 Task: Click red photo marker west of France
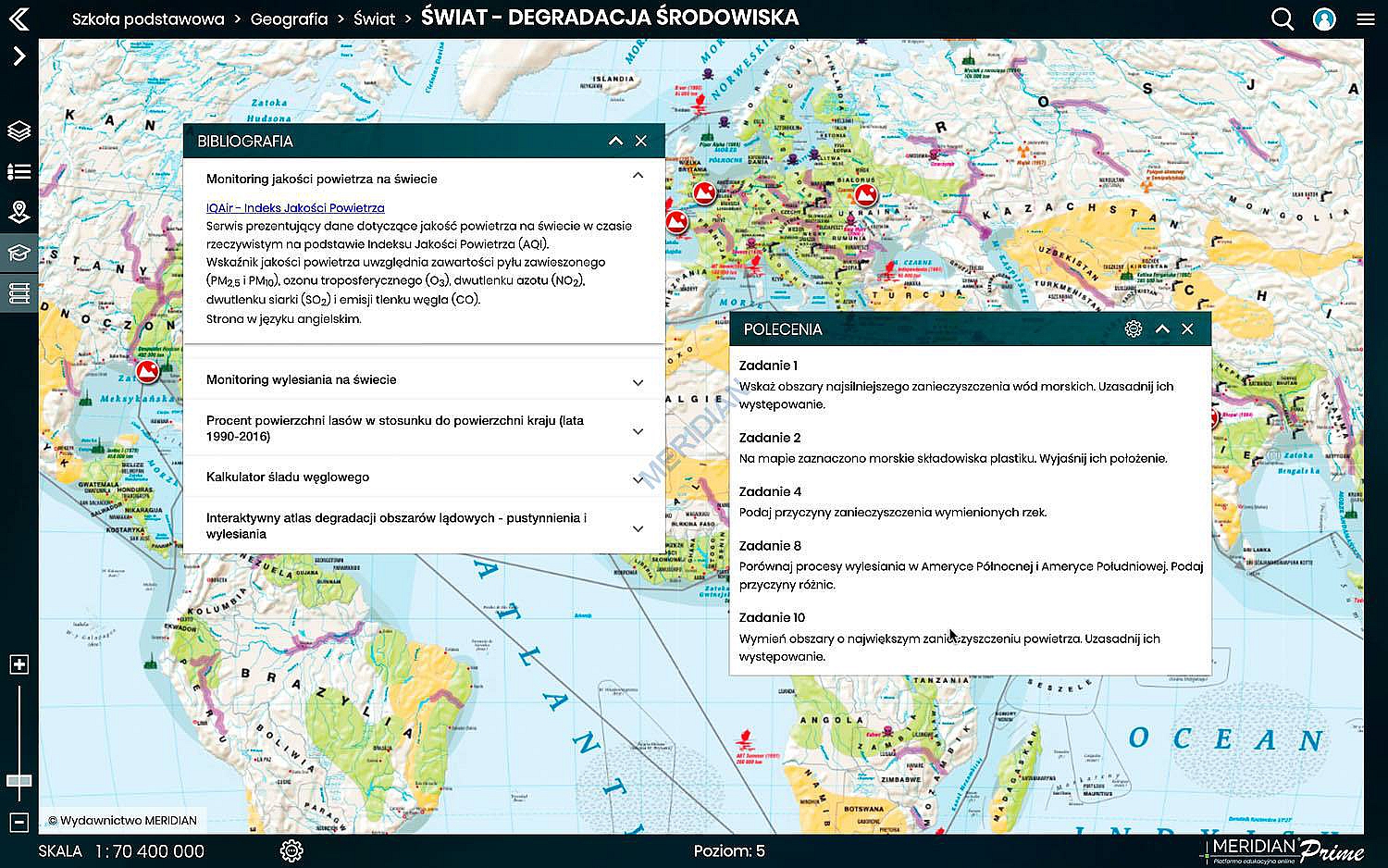pyautogui.click(x=677, y=222)
